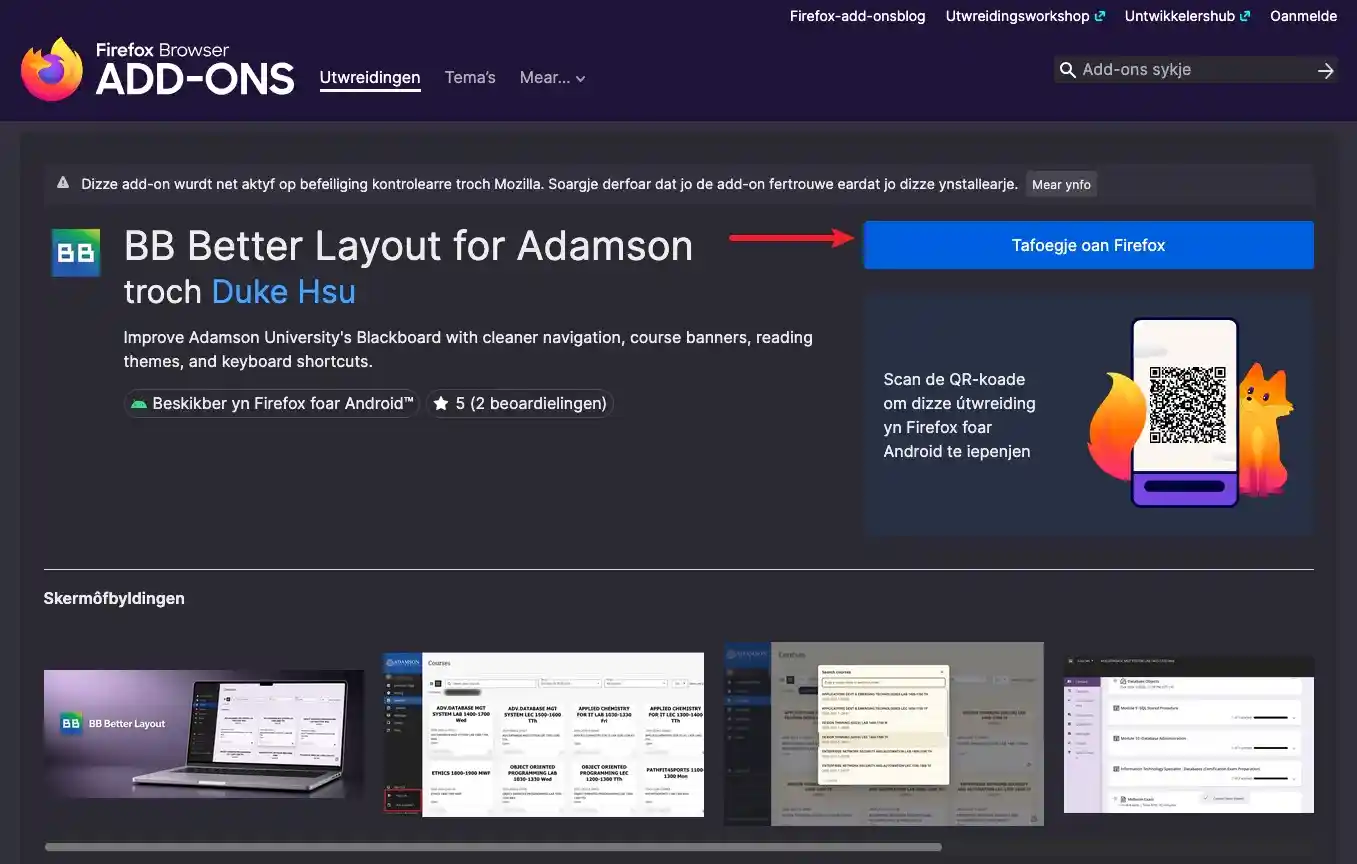This screenshot has height=864, width=1357.
Task: Click the Firefox Browser Add-ons logo
Action: 158,70
